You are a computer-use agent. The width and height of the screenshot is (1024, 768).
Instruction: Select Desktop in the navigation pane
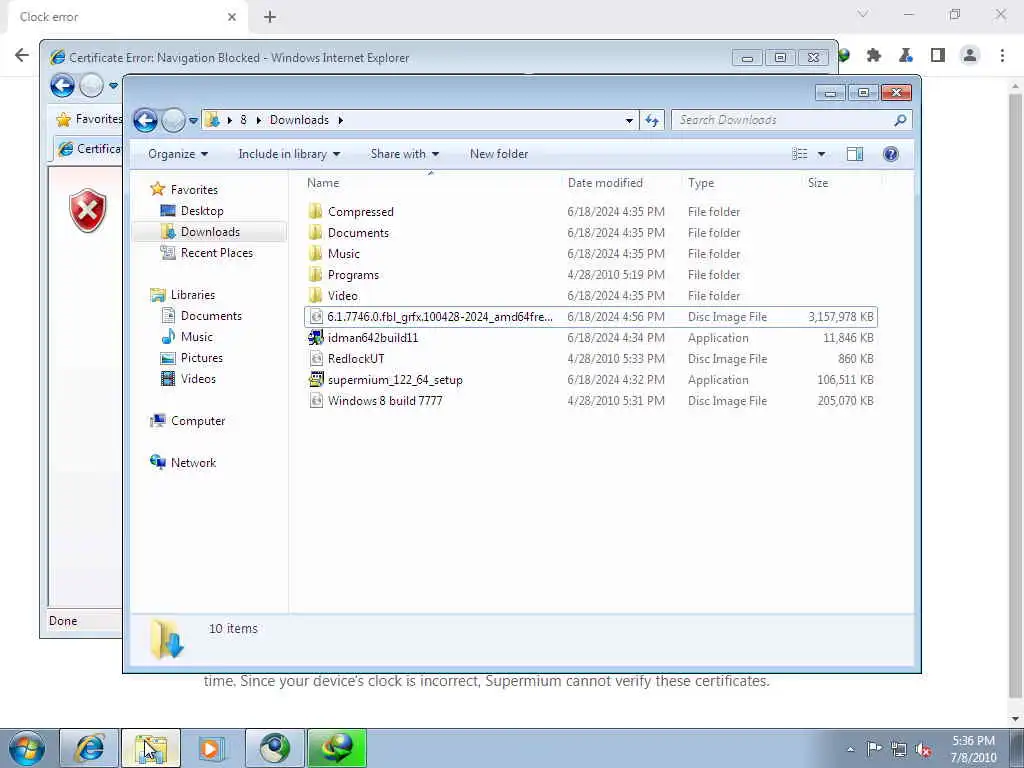point(202,211)
